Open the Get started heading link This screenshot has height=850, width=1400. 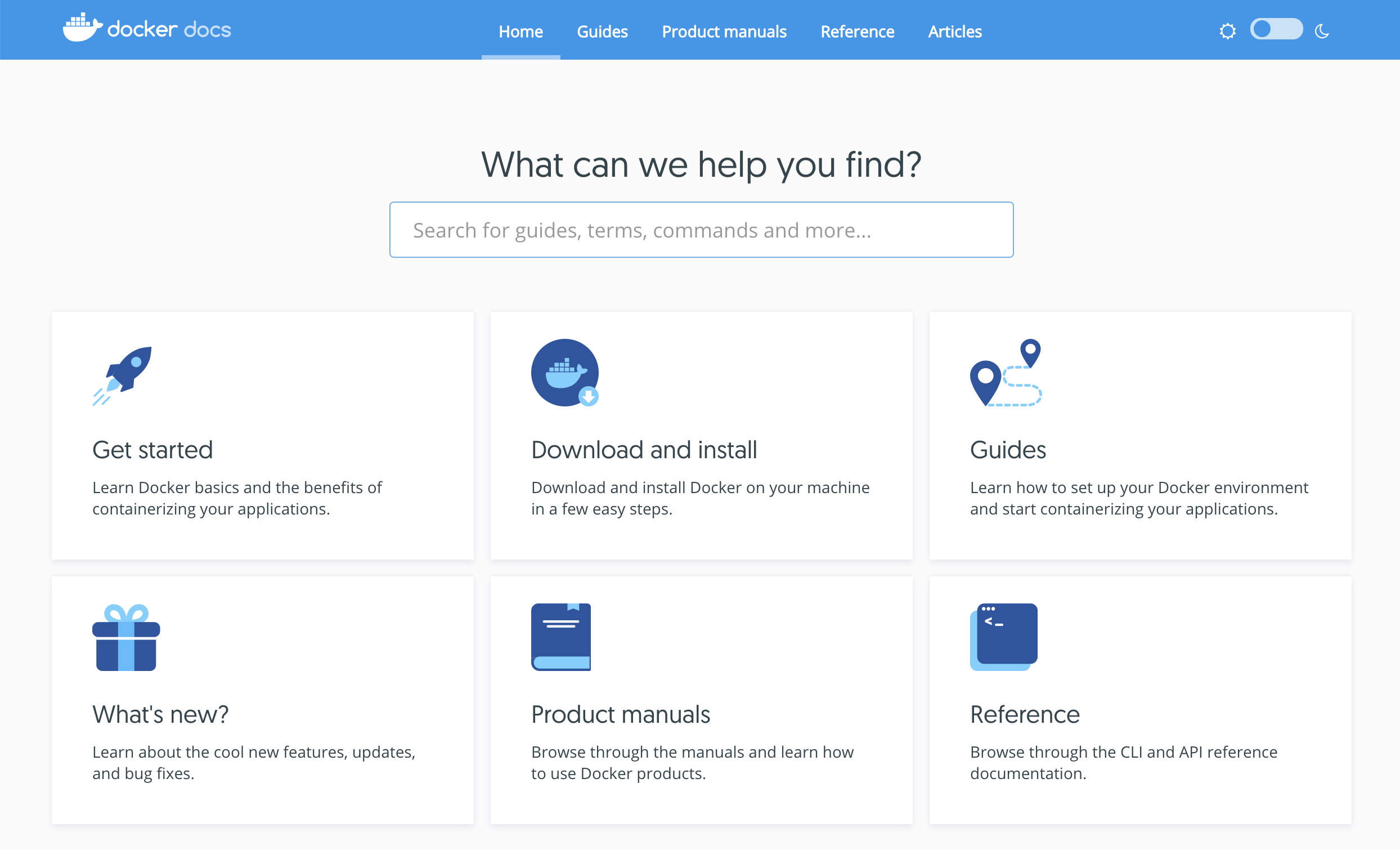pos(152,450)
